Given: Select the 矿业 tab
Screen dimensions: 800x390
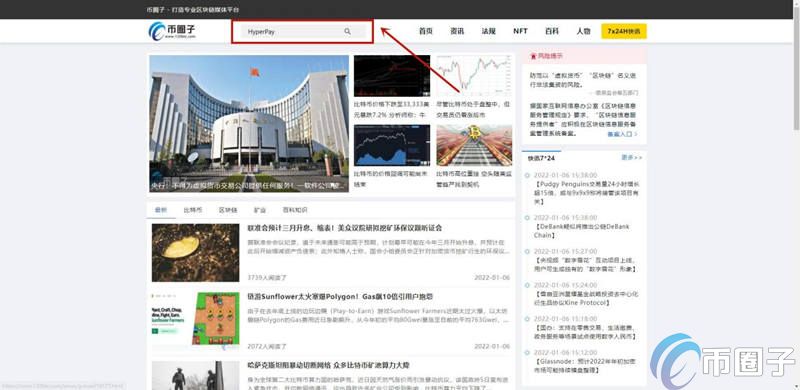Looking at the screenshot, I should [260, 210].
